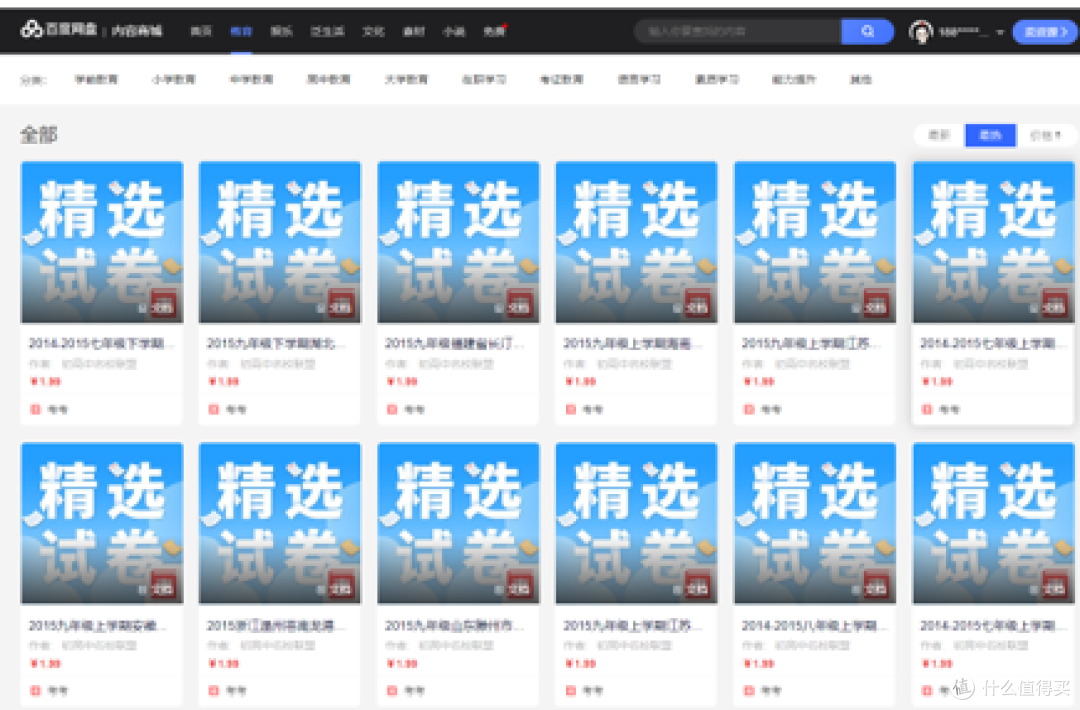Filter by 语言学习 category

(639, 80)
